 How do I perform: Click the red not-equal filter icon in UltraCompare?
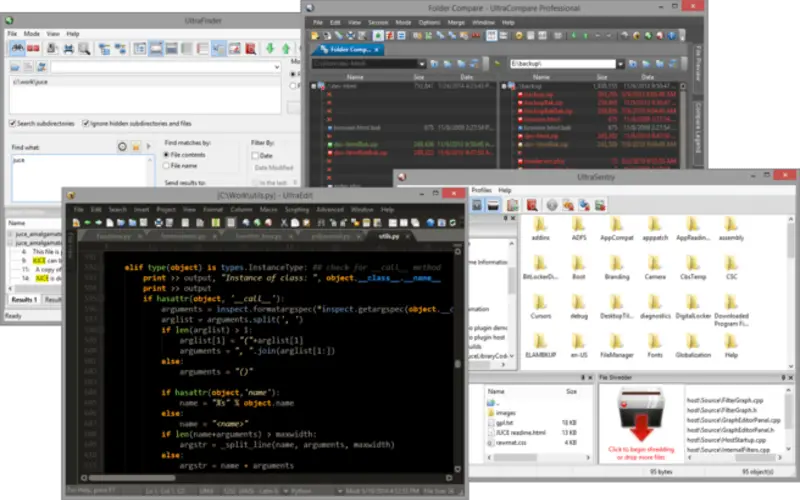click(x=390, y=35)
